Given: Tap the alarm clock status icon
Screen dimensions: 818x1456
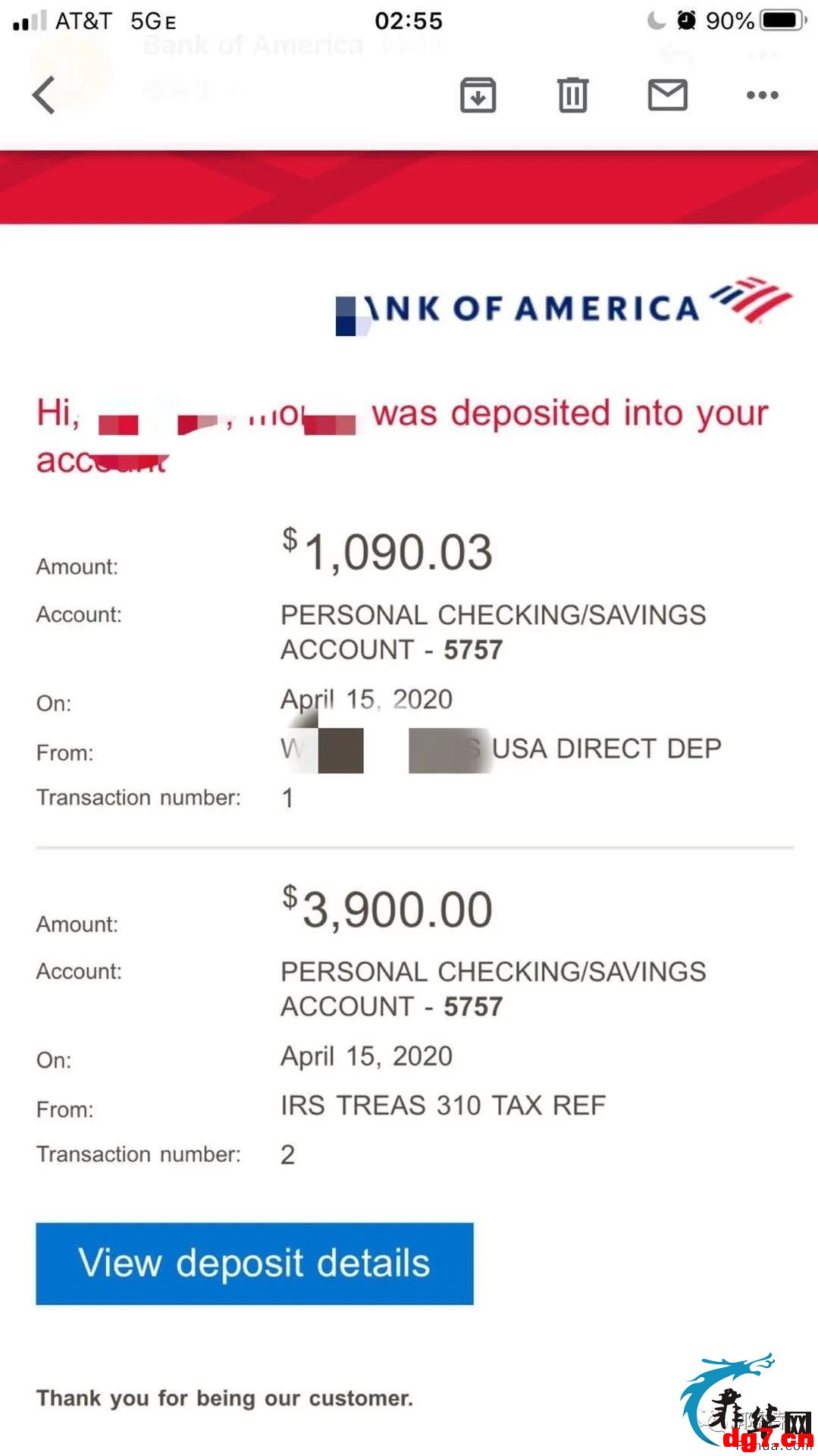Looking at the screenshot, I should pos(687,20).
